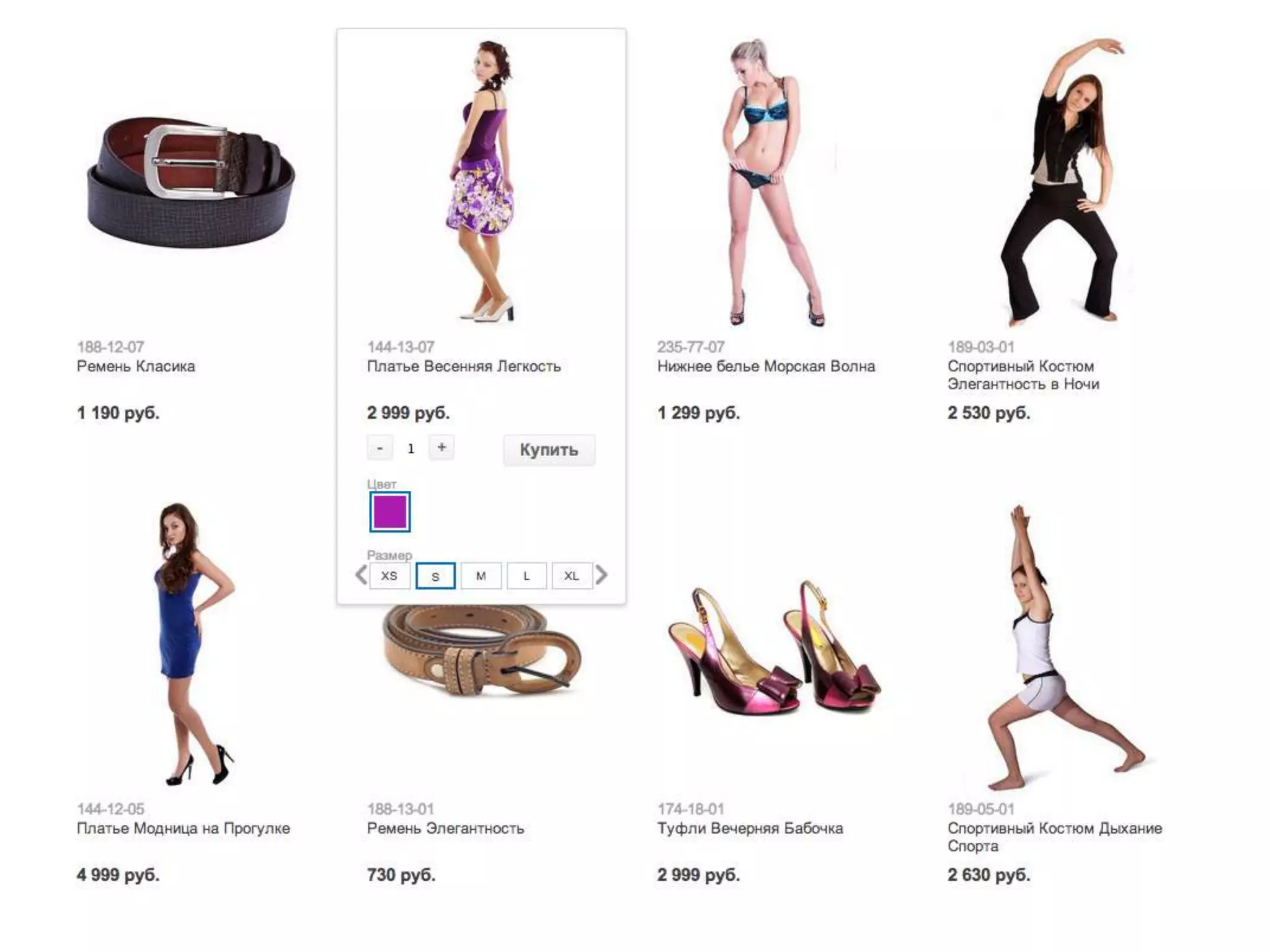Select the purple color swatch
1270x952 pixels.
pos(390,512)
